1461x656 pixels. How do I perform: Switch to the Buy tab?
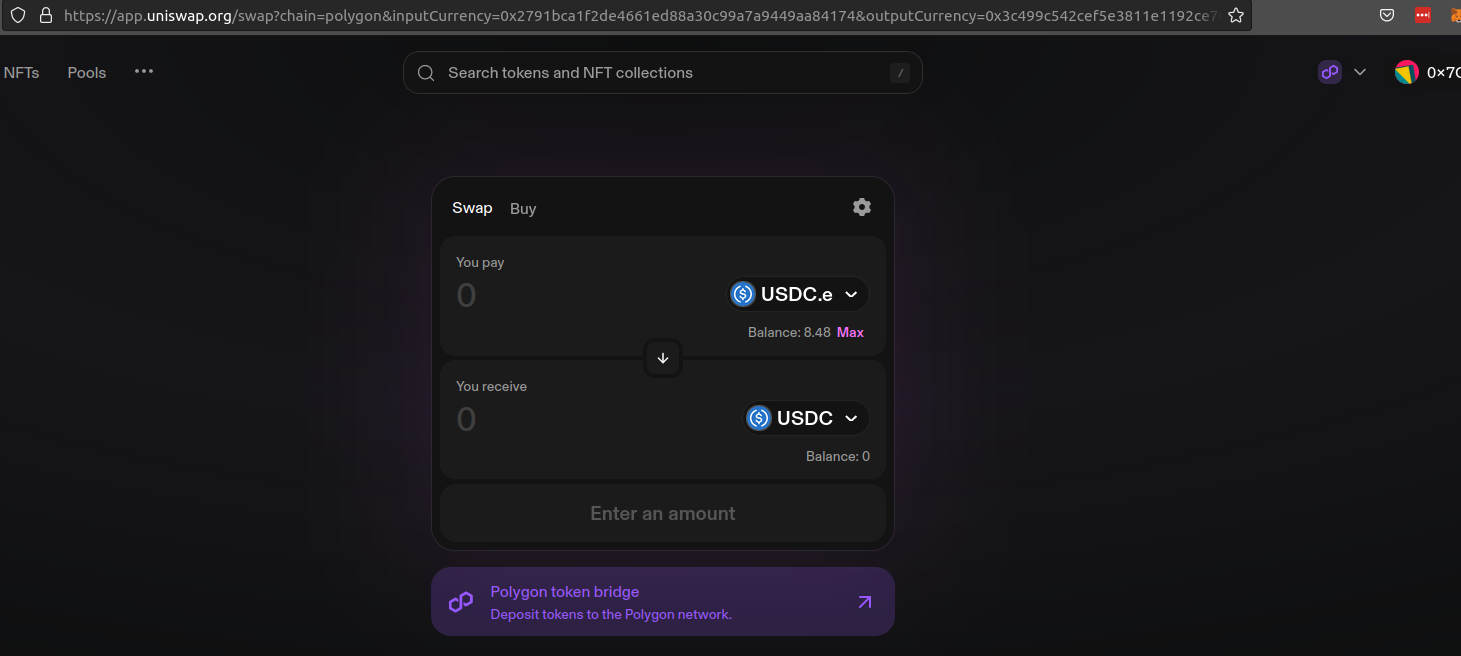point(523,209)
